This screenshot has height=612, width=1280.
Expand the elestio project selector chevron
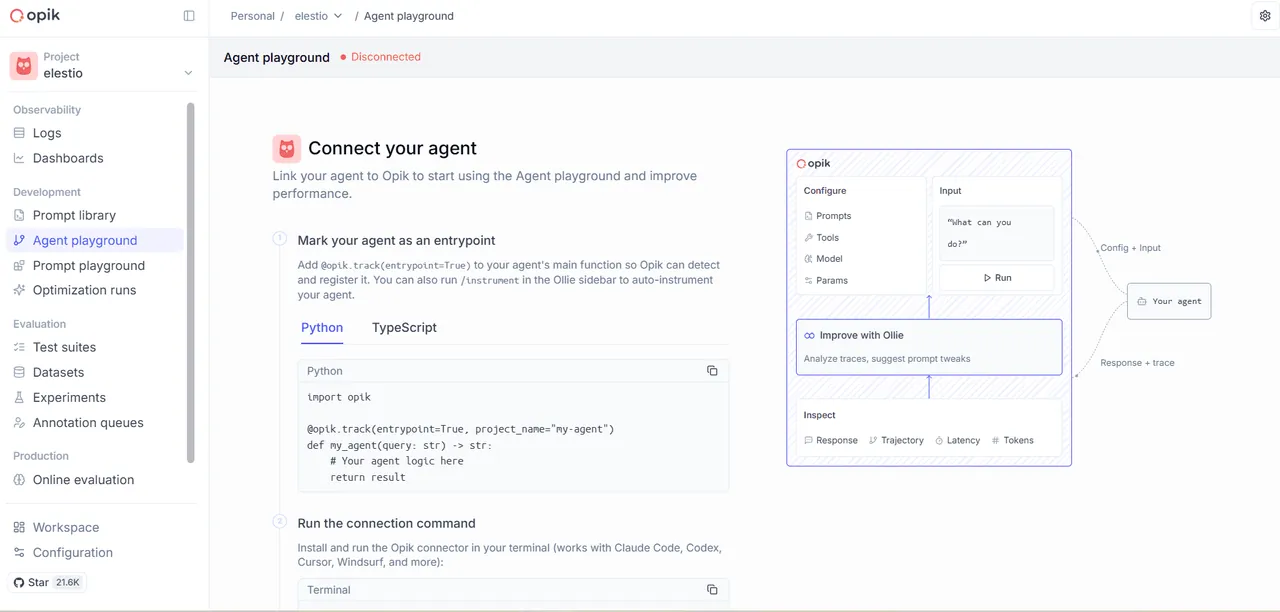[188, 73]
